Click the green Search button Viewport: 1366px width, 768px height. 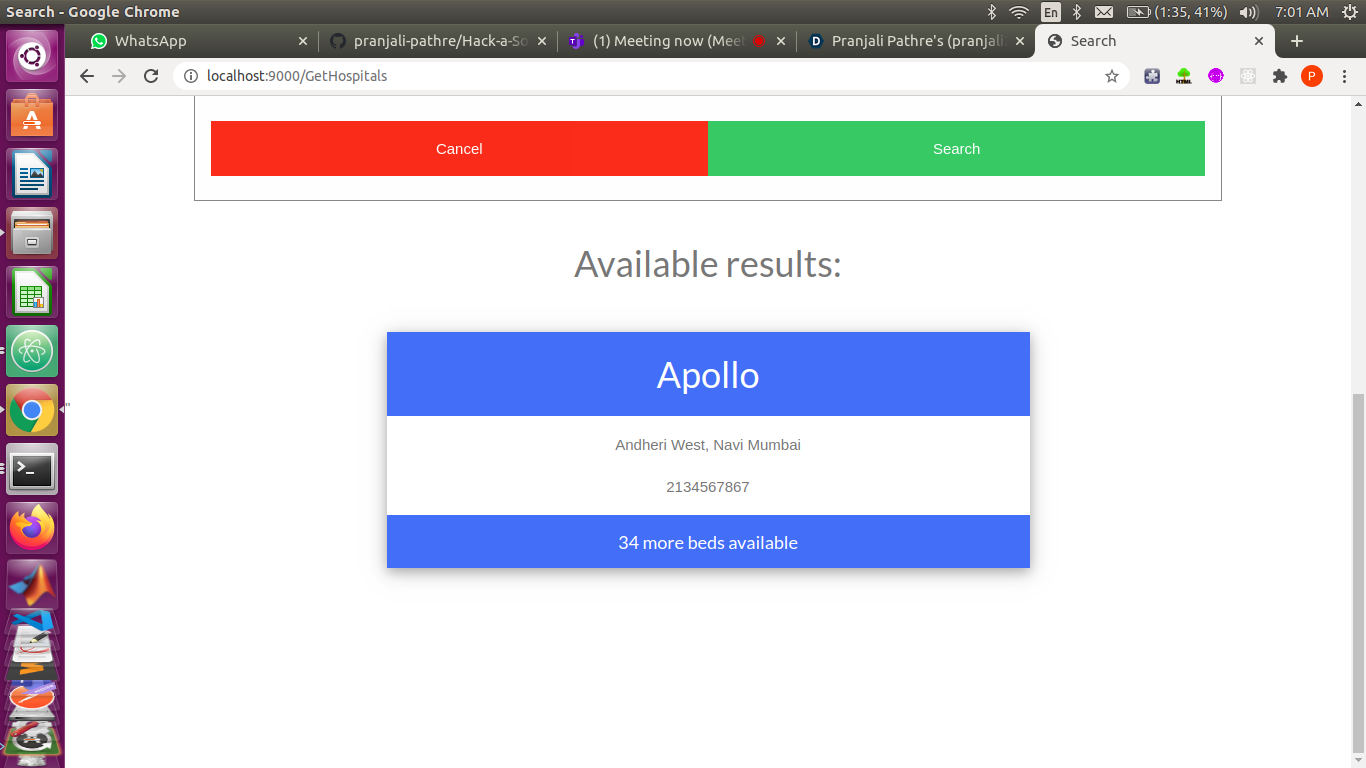pyautogui.click(x=956, y=148)
